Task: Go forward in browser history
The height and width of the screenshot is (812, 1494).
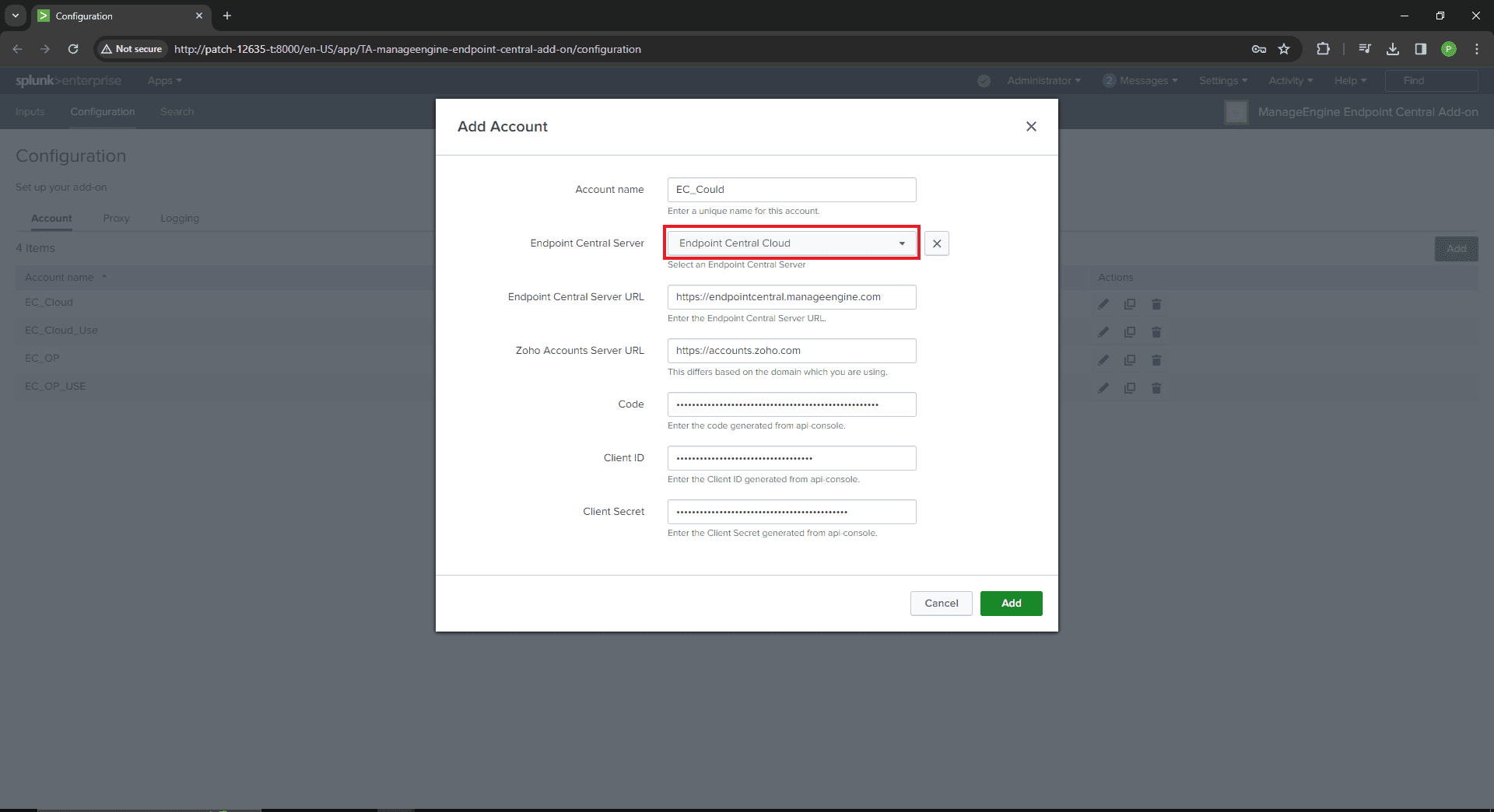Action: coord(45,49)
